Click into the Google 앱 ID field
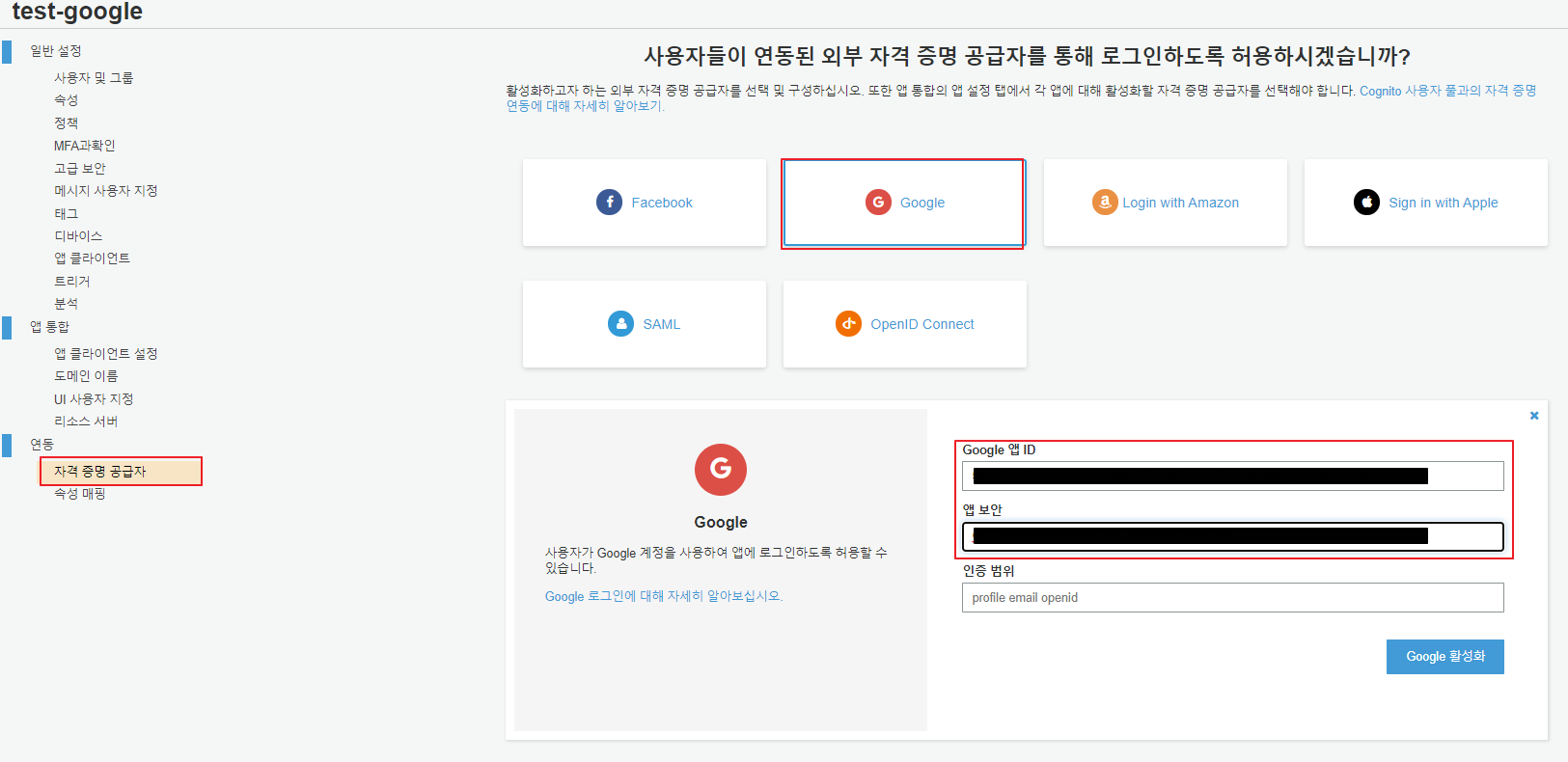 [x=1233, y=476]
